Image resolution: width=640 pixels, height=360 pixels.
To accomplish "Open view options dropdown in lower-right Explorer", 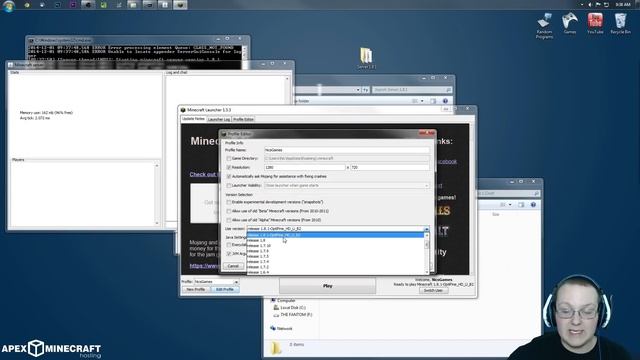I will pos(510,204).
